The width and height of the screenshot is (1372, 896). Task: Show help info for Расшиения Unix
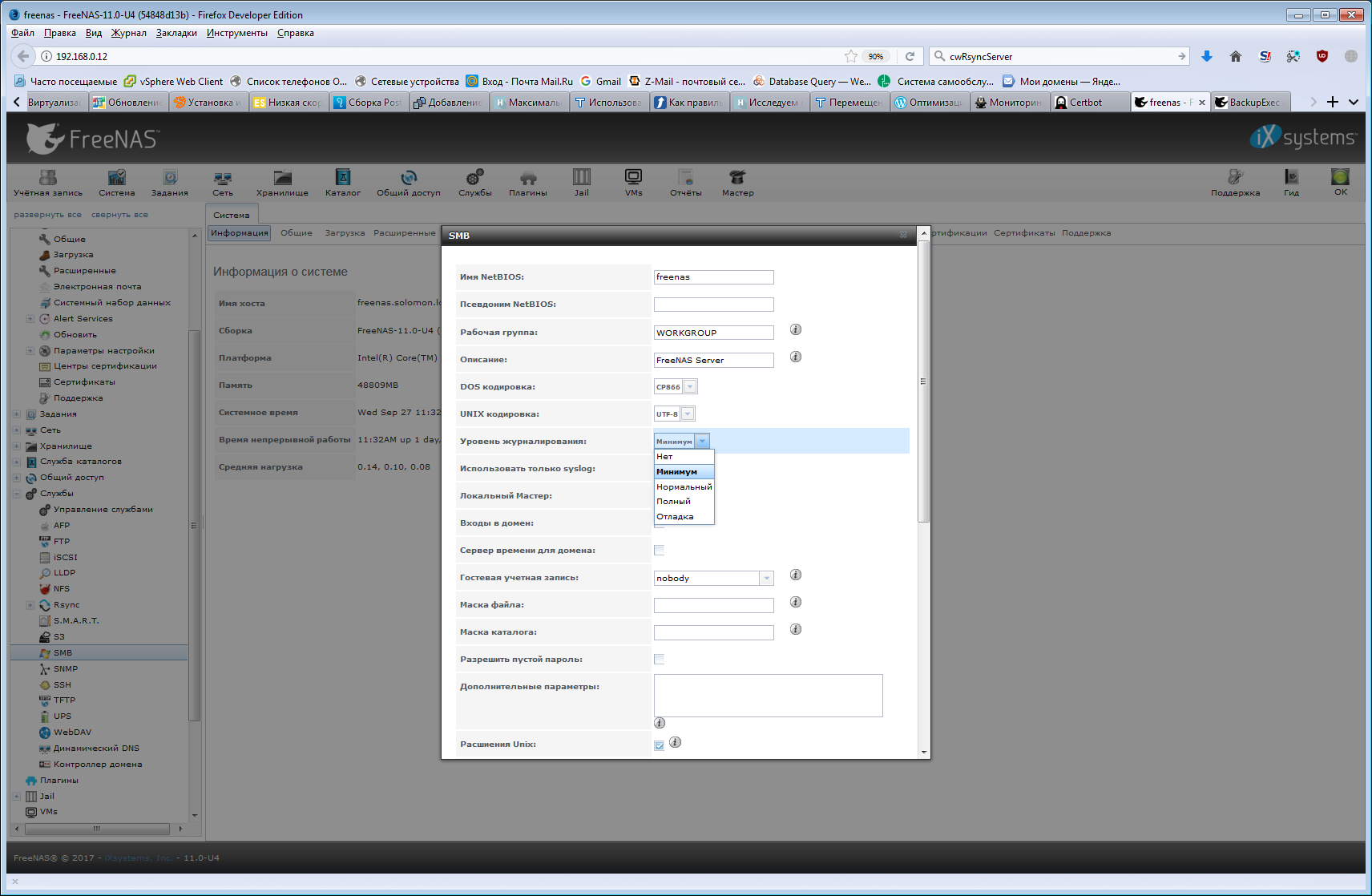(676, 742)
